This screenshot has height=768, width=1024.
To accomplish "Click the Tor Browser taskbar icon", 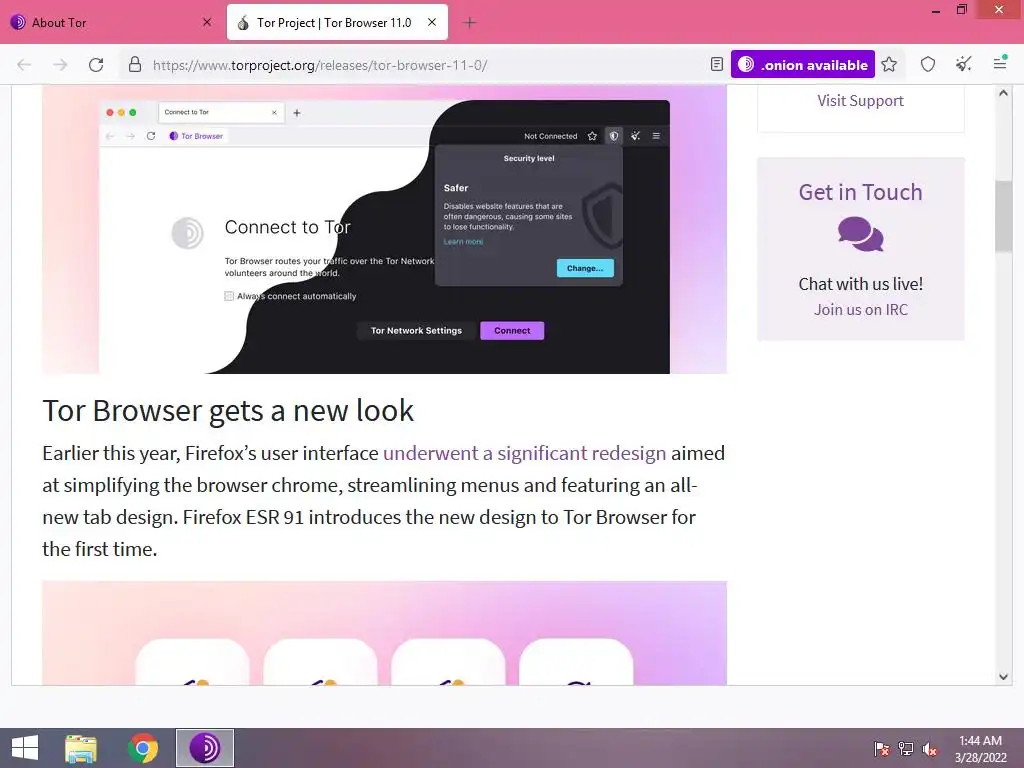I will (205, 748).
